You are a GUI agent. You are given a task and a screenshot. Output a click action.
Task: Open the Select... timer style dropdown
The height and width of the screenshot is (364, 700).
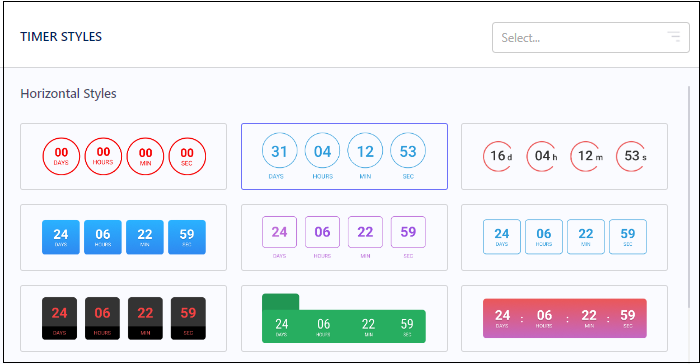[591, 38]
